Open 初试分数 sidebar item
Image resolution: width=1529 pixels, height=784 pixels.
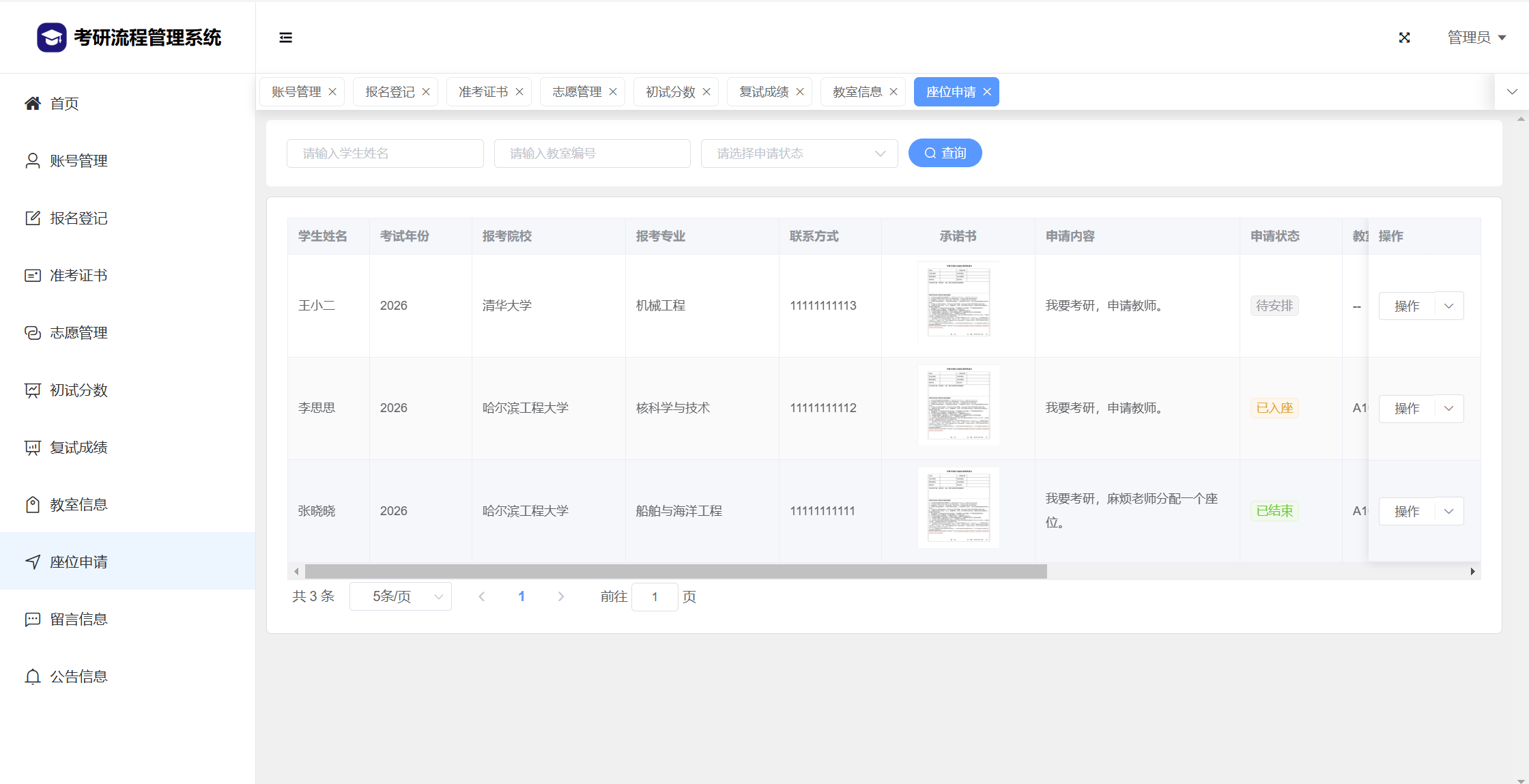pyautogui.click(x=78, y=390)
